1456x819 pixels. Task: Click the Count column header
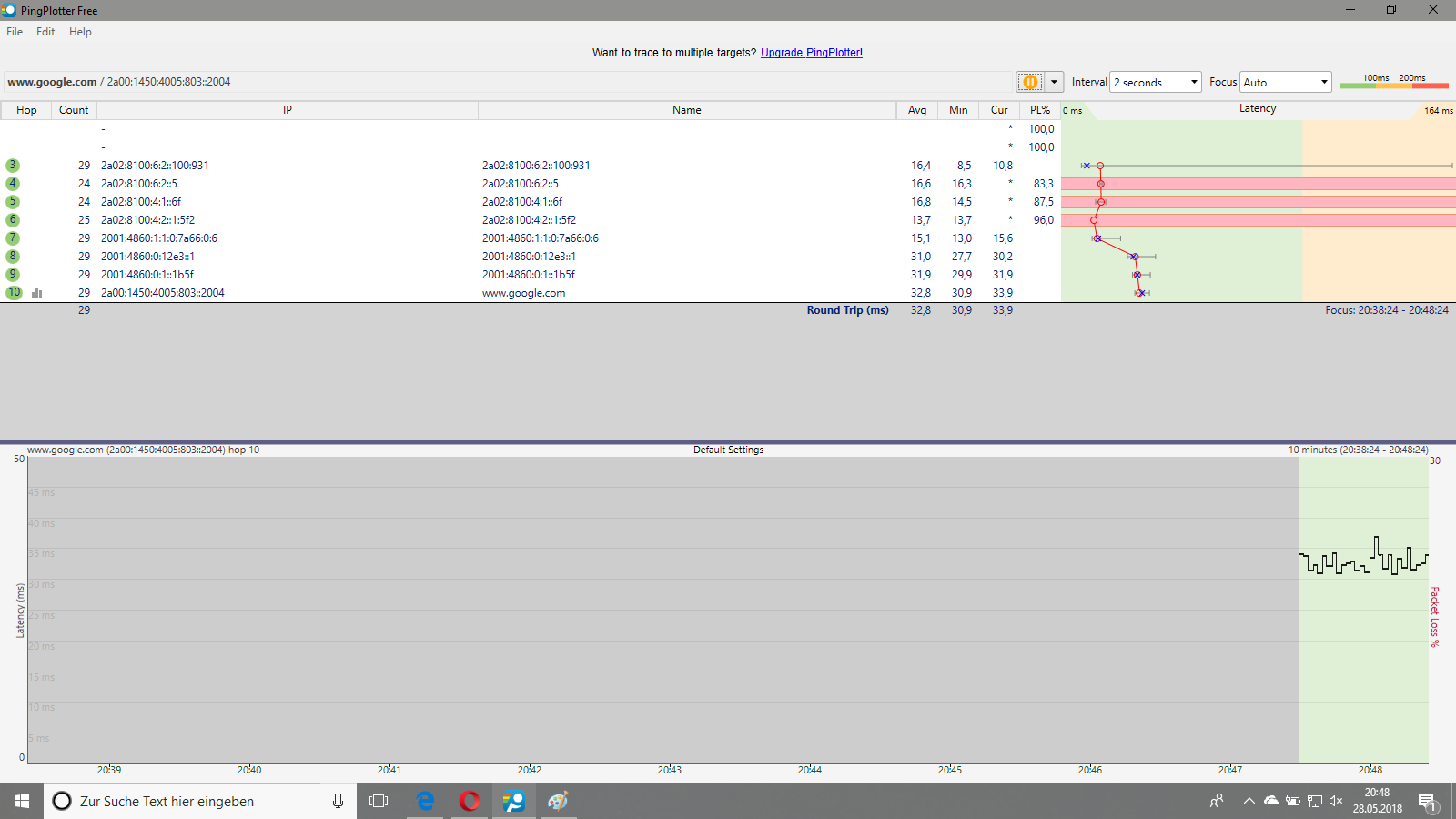coord(74,110)
